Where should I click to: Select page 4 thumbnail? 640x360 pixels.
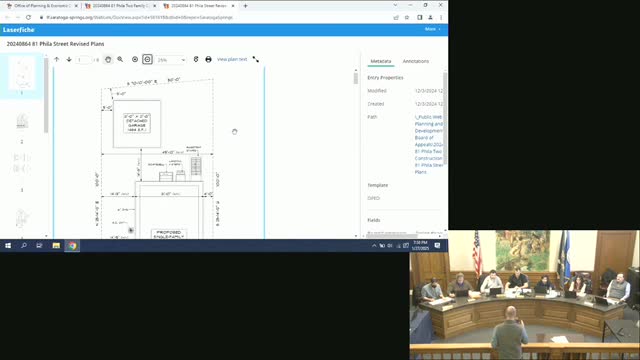[x=22, y=218]
